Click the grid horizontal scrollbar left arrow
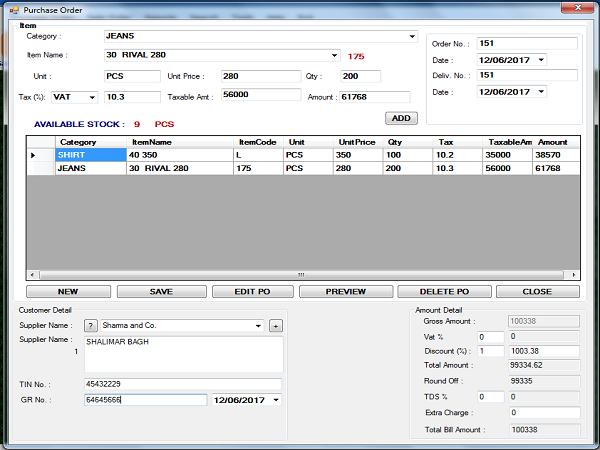 pyautogui.click(x=33, y=275)
